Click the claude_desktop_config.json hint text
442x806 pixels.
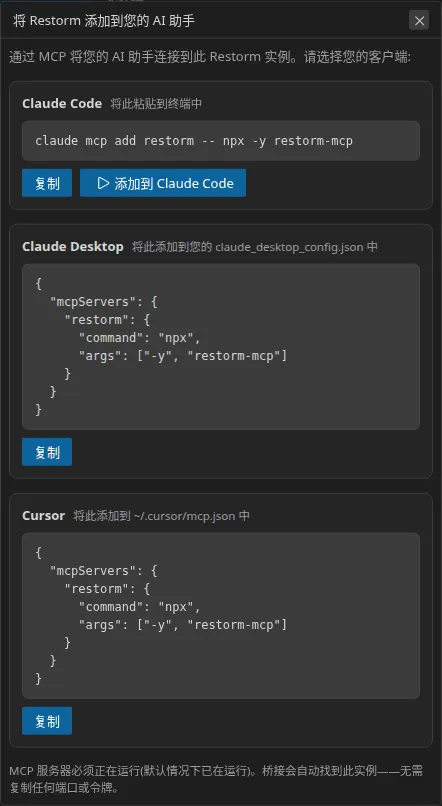pos(254,247)
